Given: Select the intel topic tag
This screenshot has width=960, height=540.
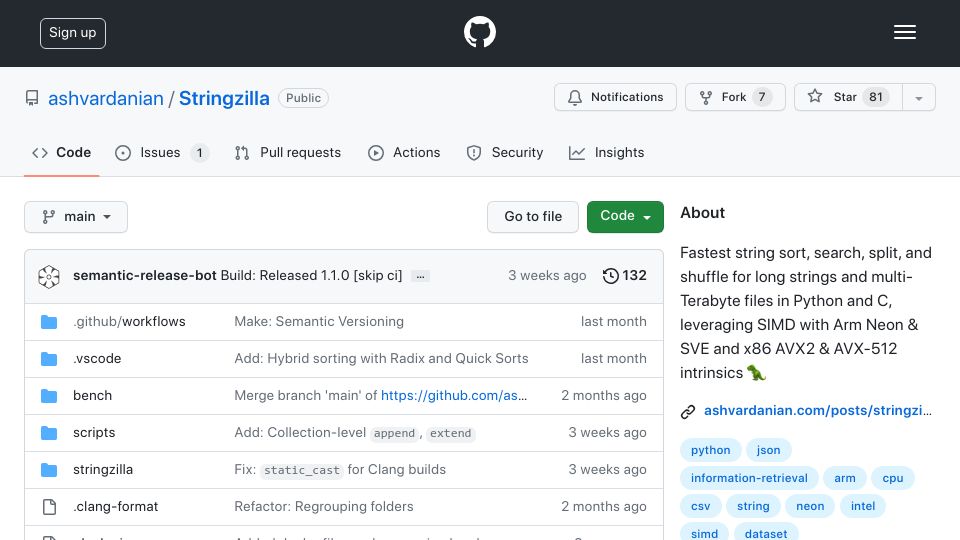Looking at the screenshot, I should 863,506.
